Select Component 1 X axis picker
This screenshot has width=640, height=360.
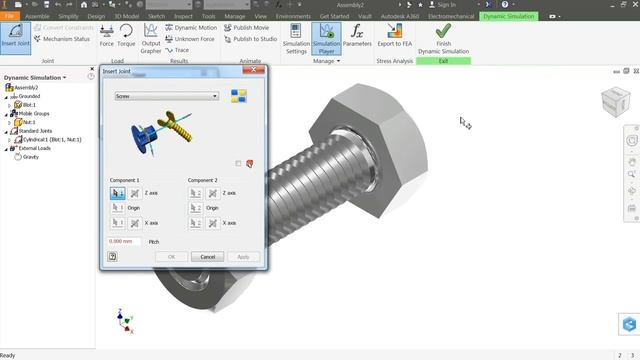tap(118, 223)
